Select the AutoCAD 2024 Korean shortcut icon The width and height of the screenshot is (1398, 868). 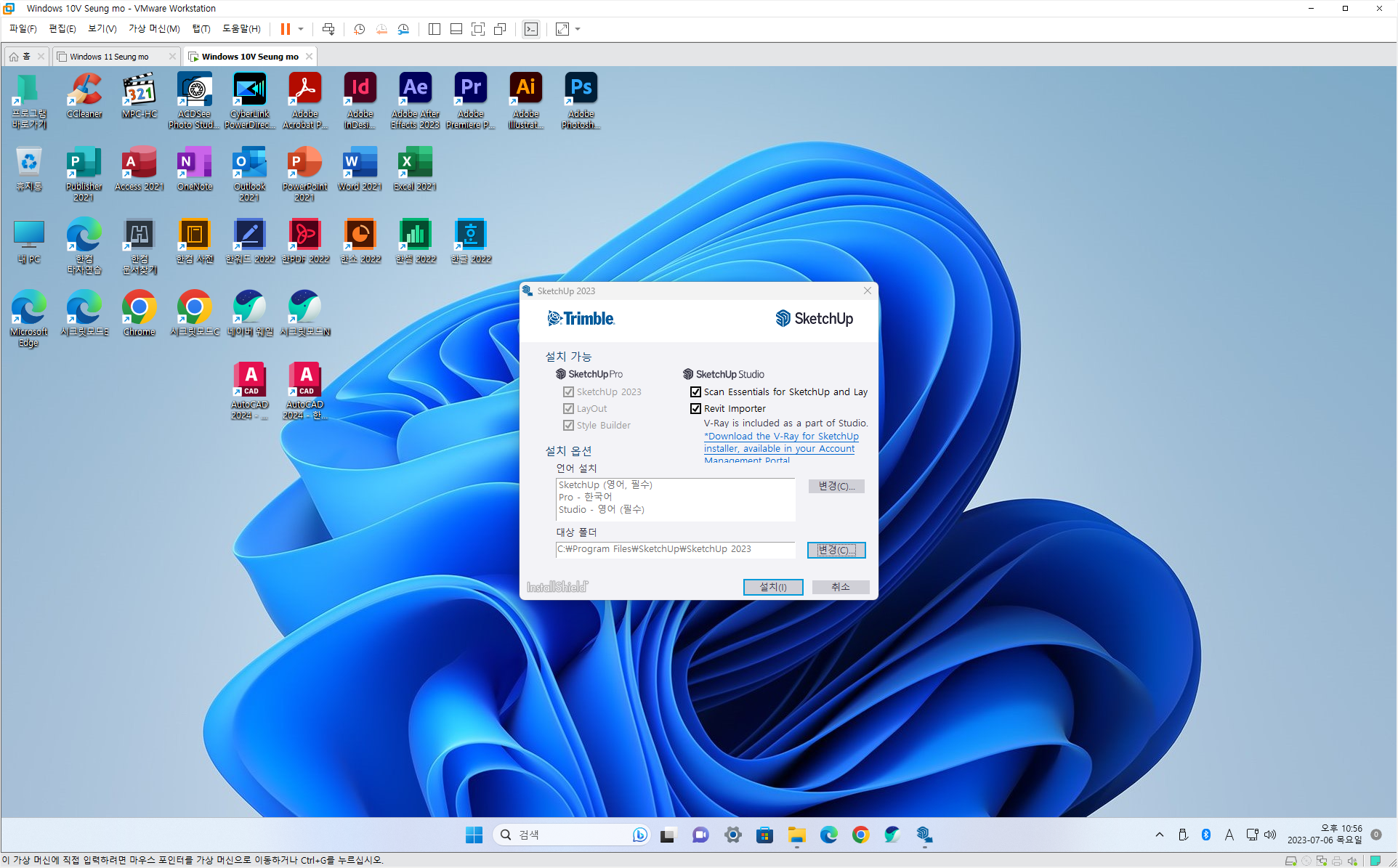(x=305, y=381)
